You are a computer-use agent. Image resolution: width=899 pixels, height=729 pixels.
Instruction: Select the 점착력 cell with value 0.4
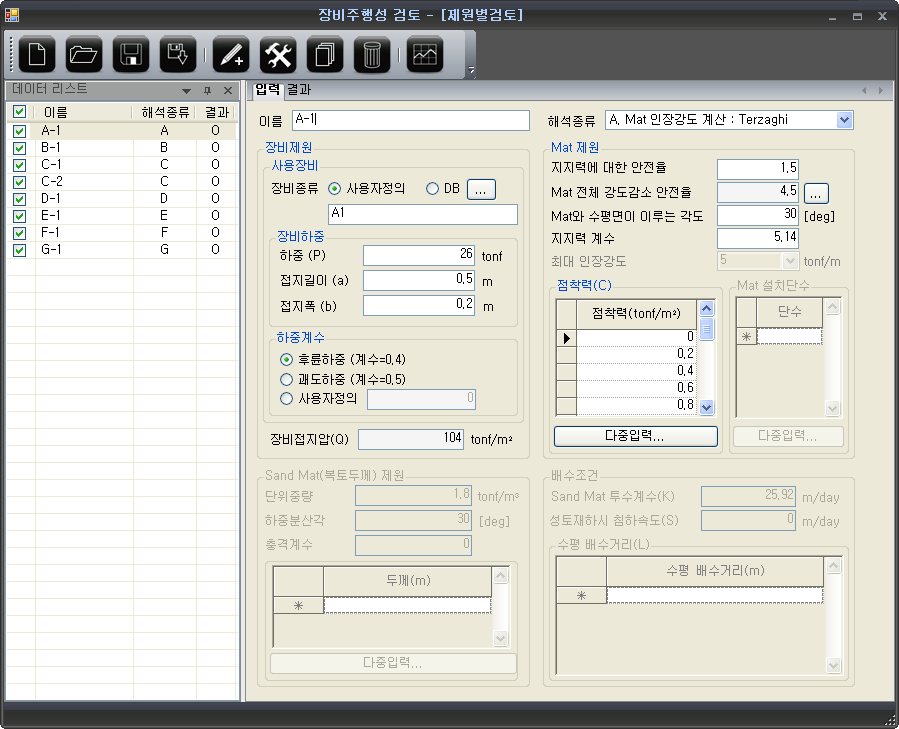[x=636, y=371]
